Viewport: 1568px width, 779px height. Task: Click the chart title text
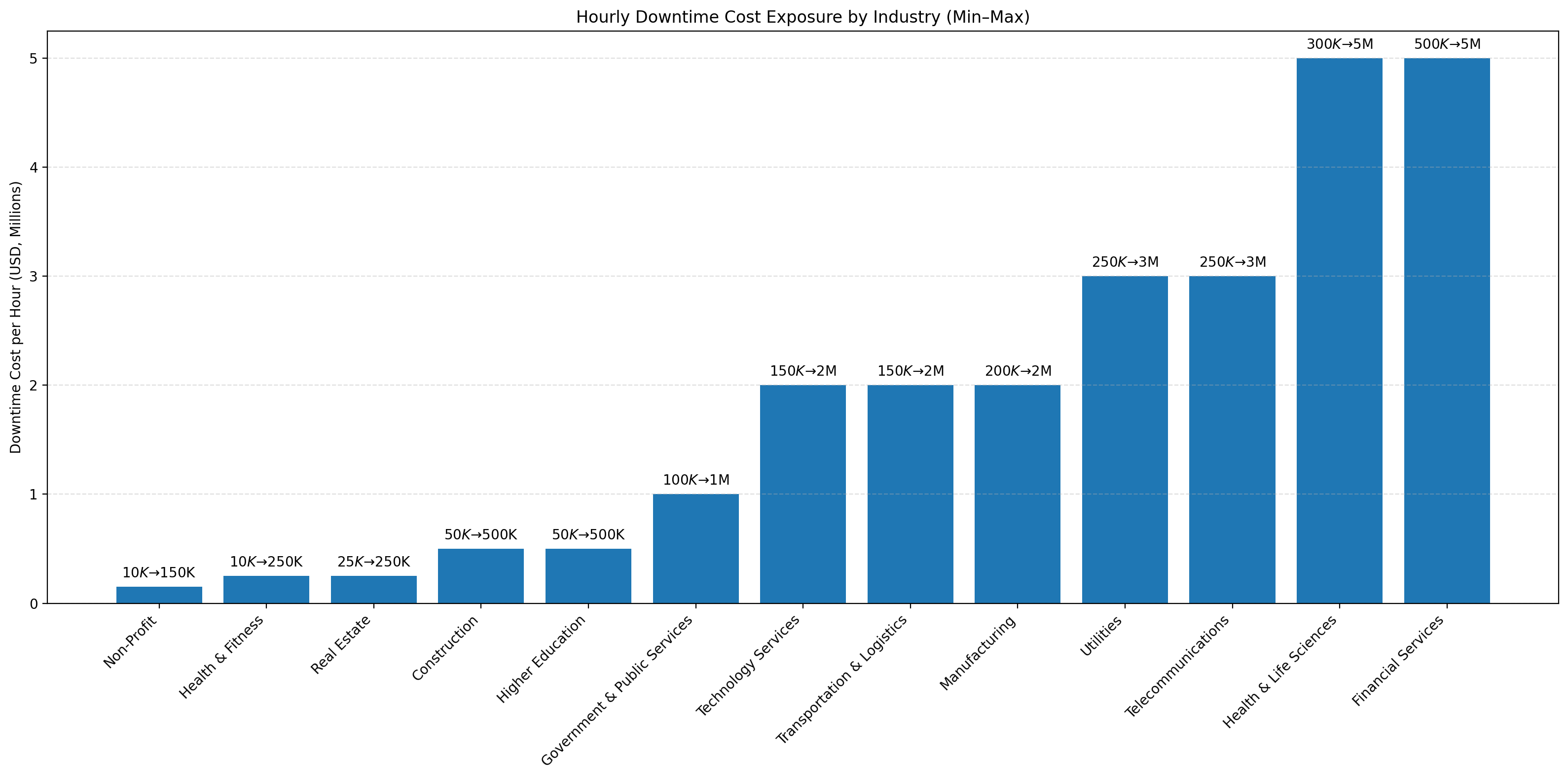802,17
